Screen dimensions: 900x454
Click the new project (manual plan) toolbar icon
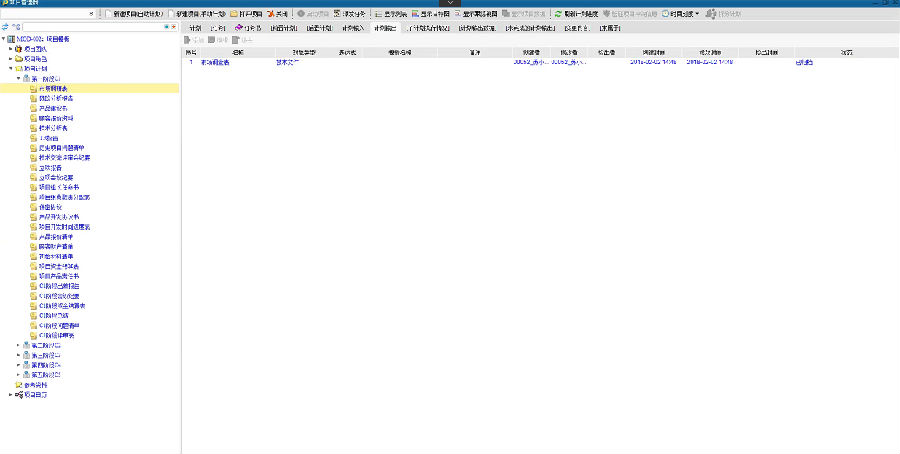(171, 13)
